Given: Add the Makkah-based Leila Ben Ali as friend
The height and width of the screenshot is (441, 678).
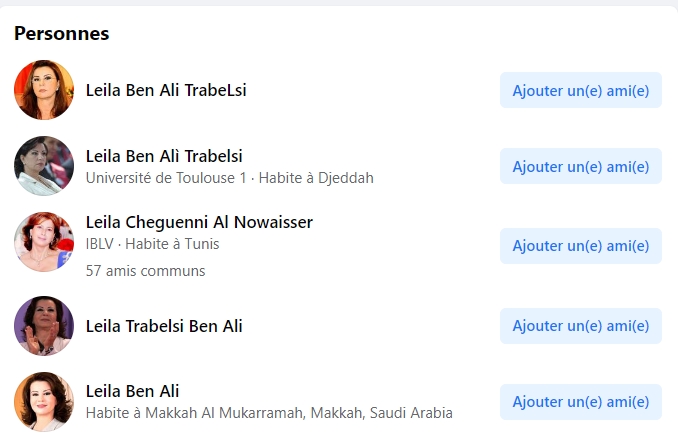Looking at the screenshot, I should pyautogui.click(x=581, y=402).
